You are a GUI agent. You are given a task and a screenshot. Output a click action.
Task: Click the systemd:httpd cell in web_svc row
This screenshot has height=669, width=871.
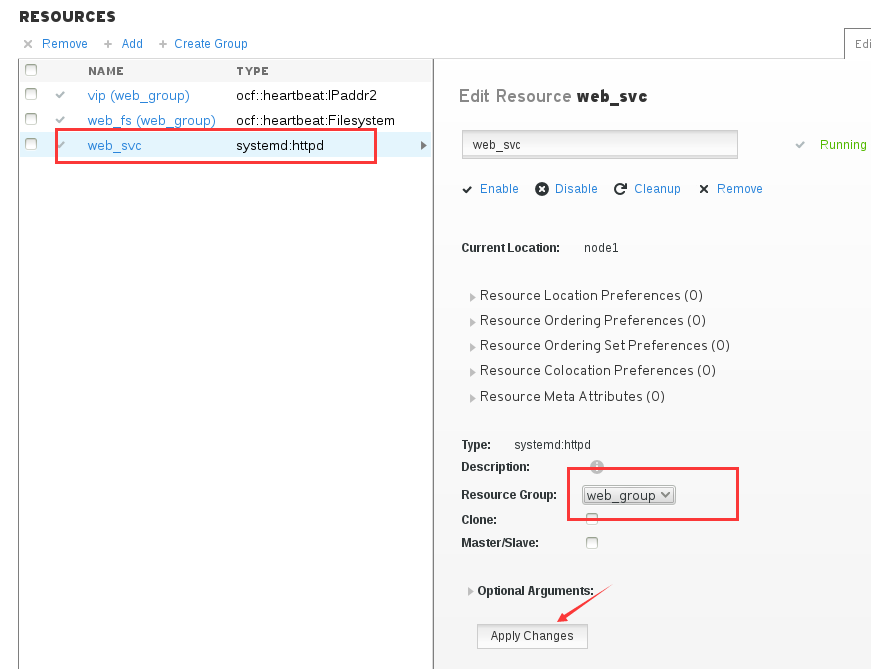pos(279,146)
